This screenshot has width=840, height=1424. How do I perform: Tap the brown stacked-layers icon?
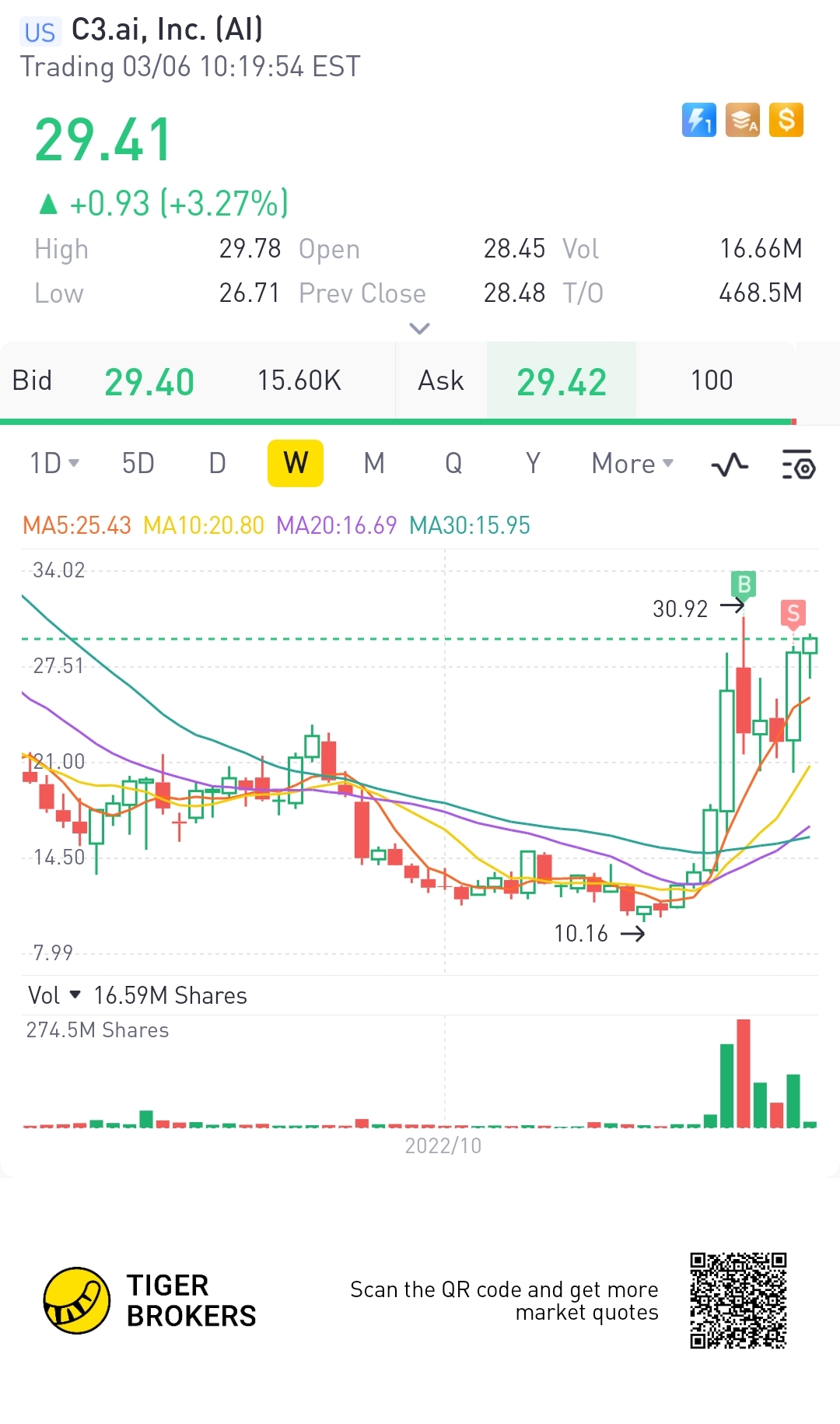742,121
